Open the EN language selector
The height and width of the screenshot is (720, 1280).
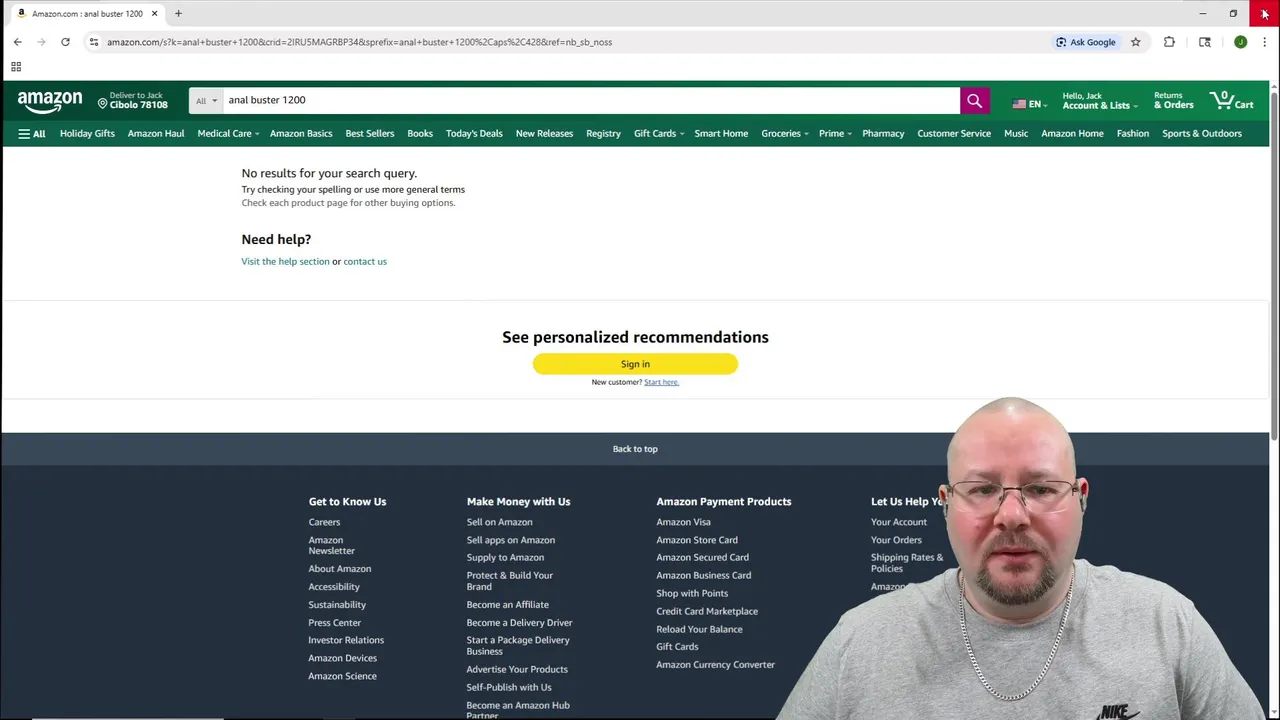pyautogui.click(x=1029, y=104)
